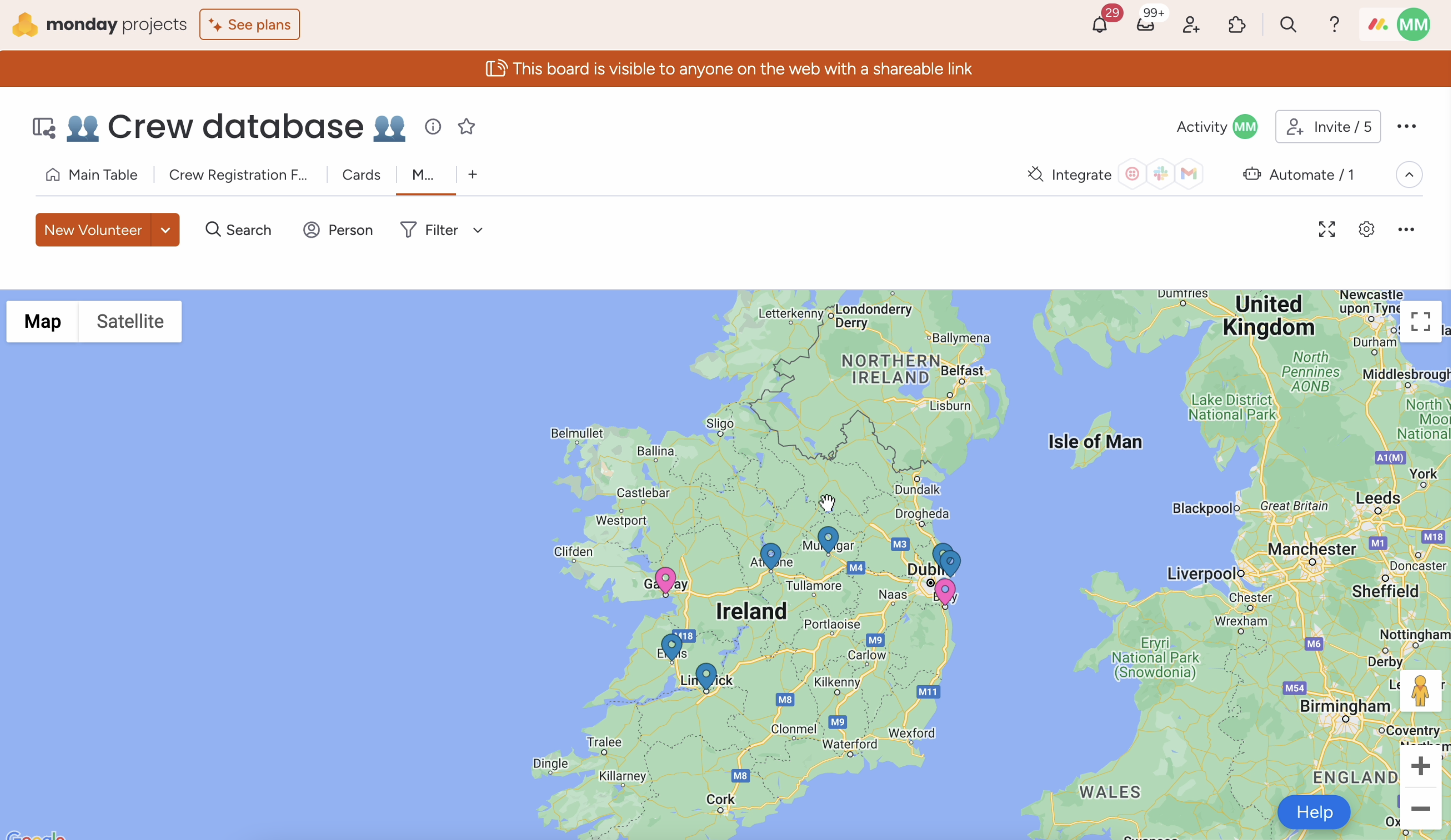Click the See plans button
The width and height of the screenshot is (1451, 840).
pyautogui.click(x=249, y=25)
